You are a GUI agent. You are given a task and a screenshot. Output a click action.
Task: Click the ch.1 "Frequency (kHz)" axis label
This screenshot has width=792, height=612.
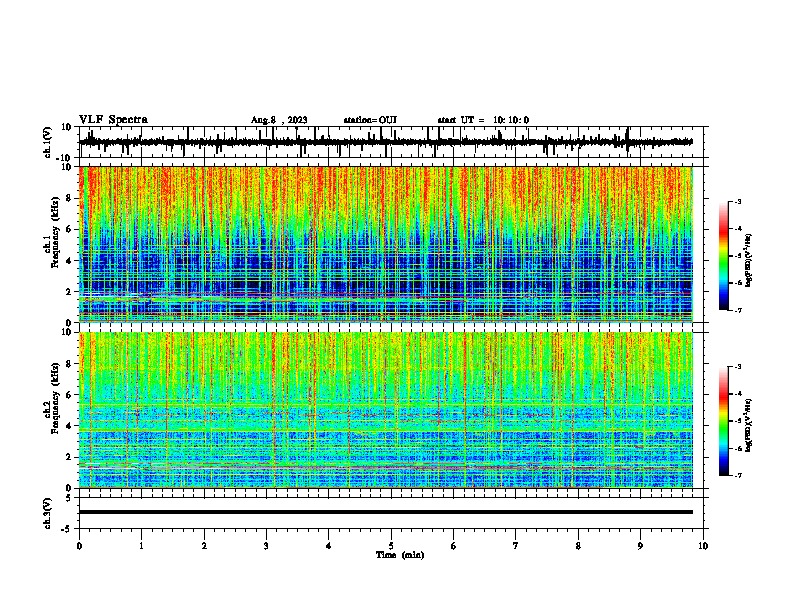pyautogui.click(x=55, y=232)
